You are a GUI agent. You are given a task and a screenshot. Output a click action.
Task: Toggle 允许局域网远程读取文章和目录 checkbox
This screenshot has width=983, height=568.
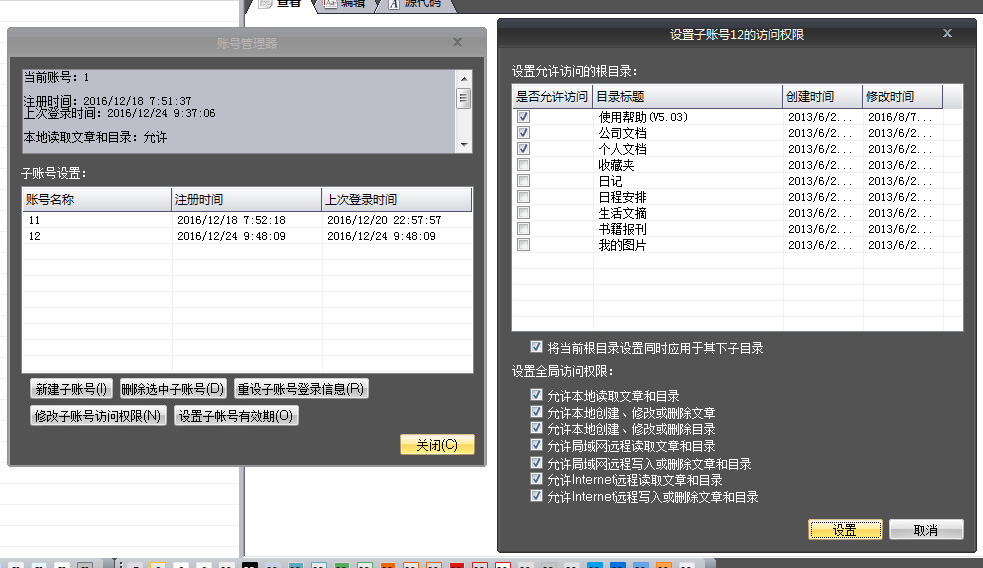pyautogui.click(x=537, y=445)
